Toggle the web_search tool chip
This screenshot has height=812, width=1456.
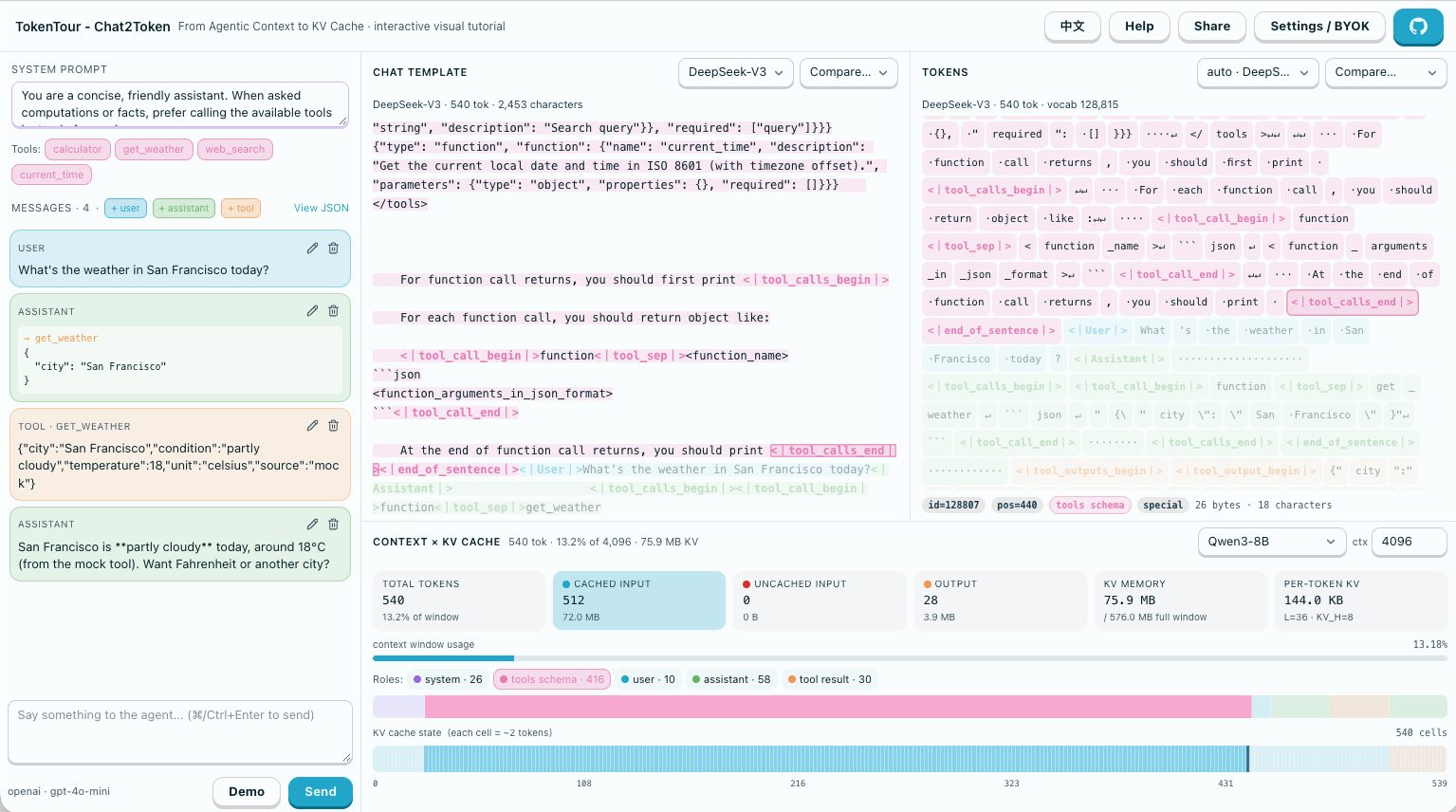[235, 149]
